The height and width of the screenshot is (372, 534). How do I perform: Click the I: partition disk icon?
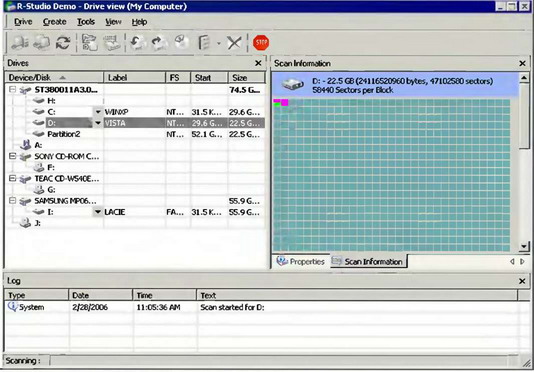pos(38,212)
